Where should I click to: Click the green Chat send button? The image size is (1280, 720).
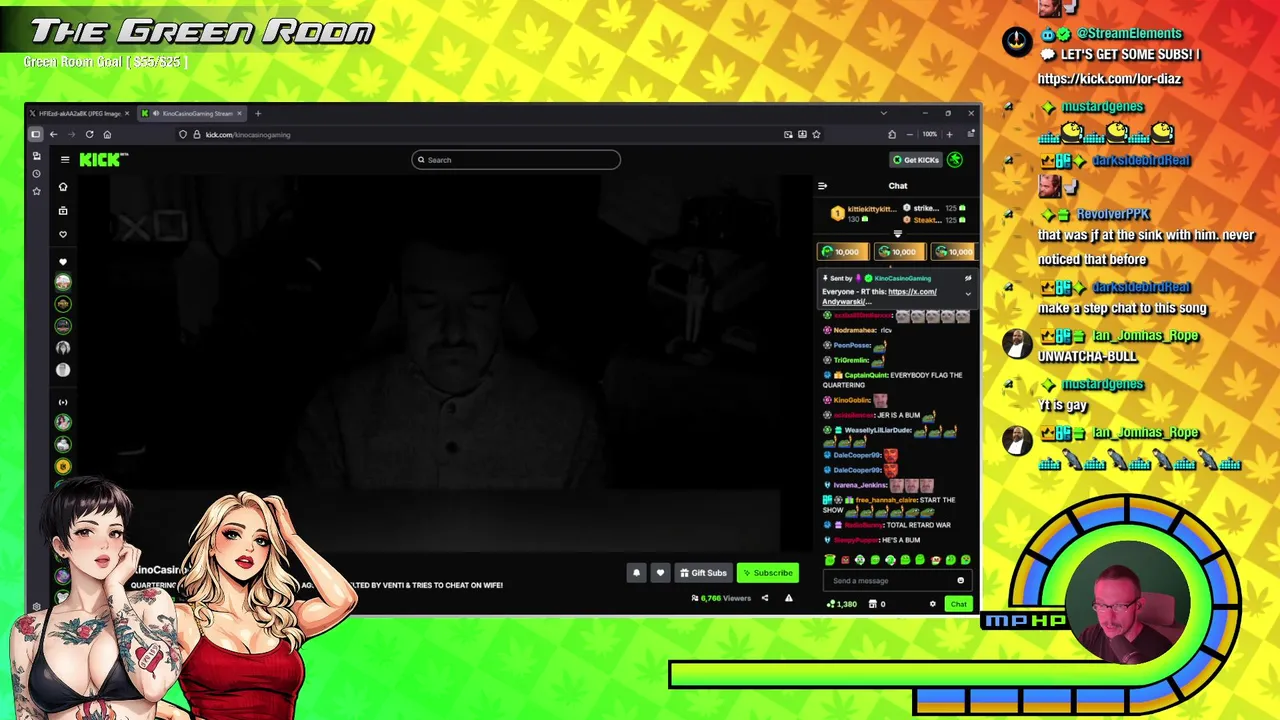coord(958,604)
